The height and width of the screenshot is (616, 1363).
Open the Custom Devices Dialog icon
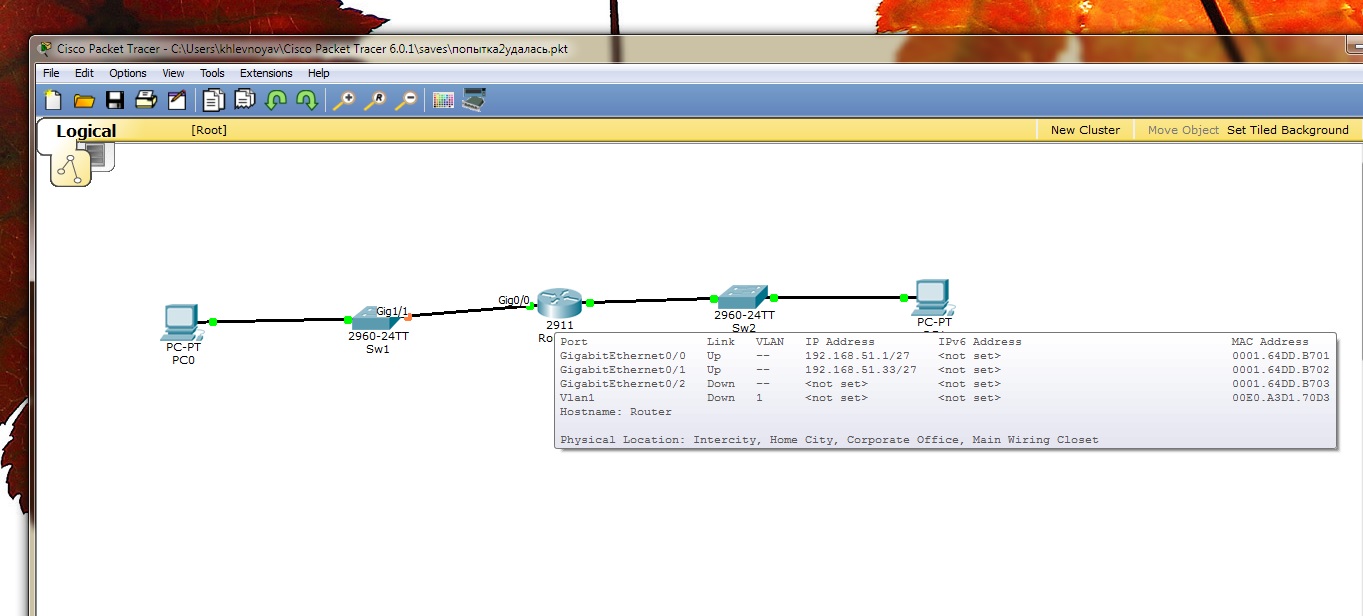pyautogui.click(x=474, y=100)
